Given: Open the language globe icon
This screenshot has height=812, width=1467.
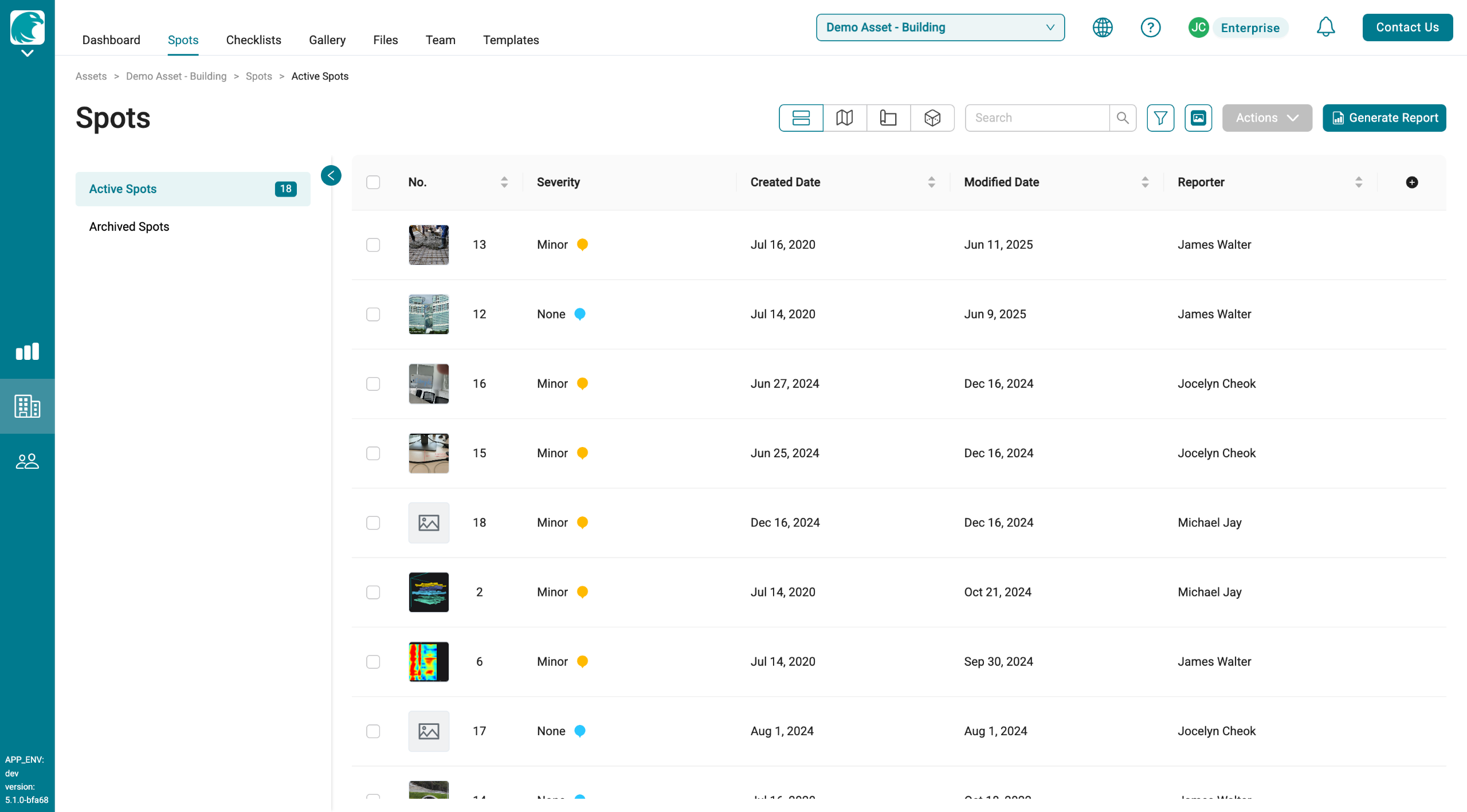Looking at the screenshot, I should [1103, 27].
